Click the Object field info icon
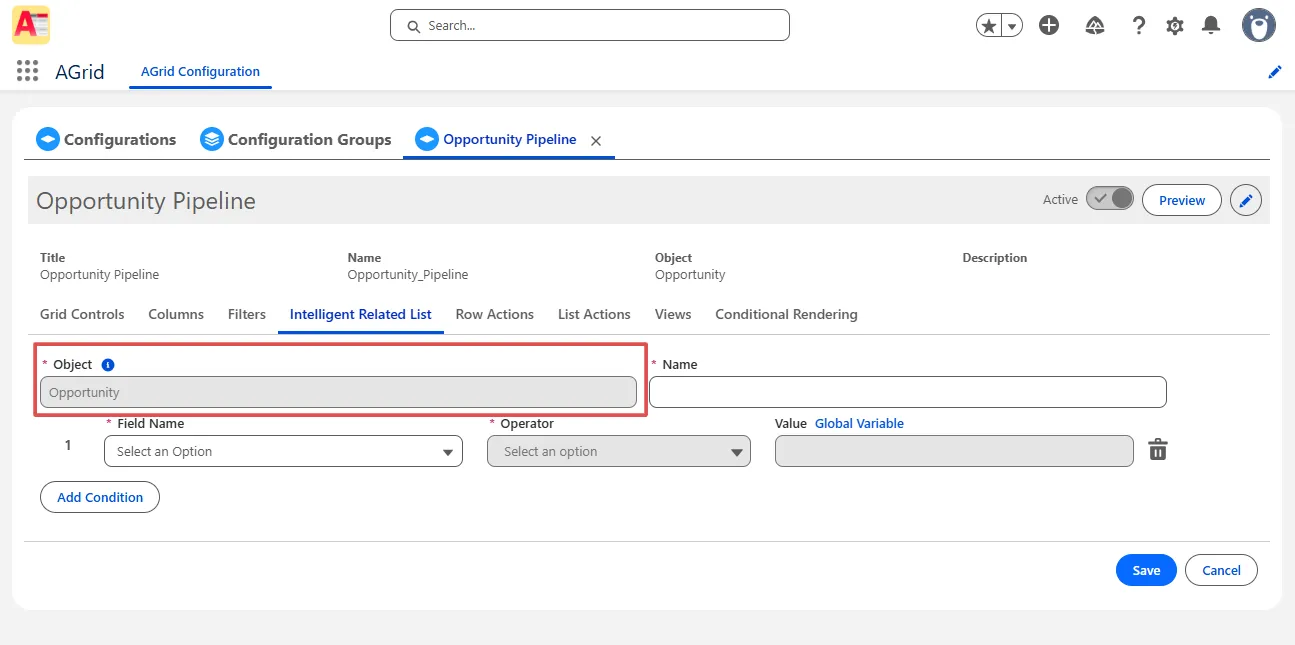 tap(108, 365)
